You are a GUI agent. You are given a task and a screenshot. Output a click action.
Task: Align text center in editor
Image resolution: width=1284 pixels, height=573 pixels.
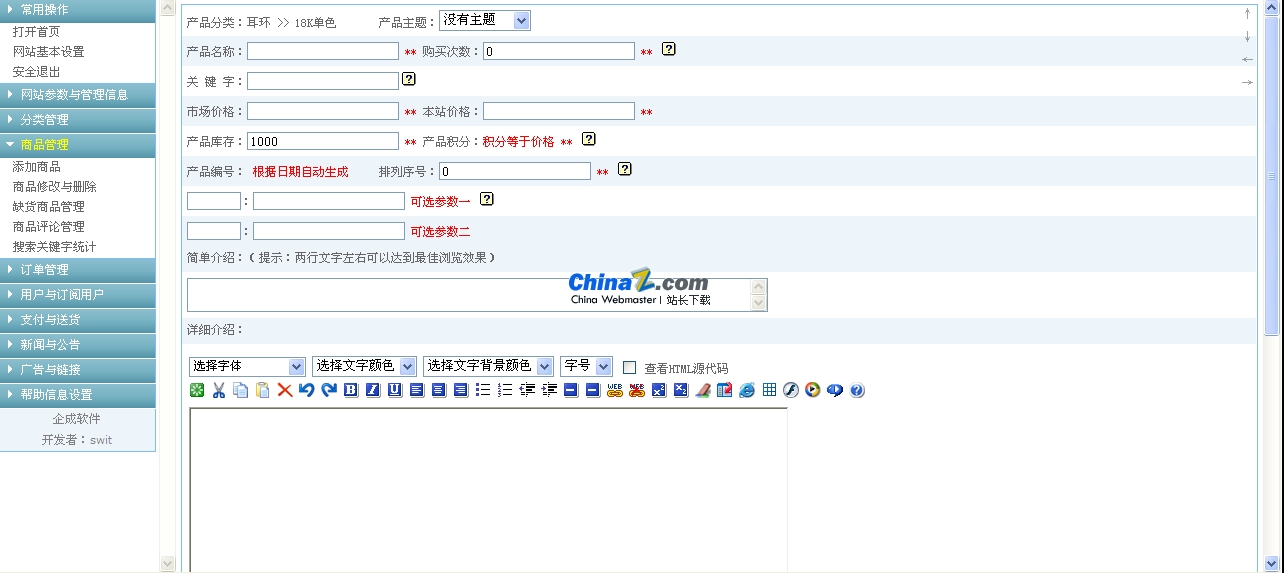pyautogui.click(x=439, y=390)
